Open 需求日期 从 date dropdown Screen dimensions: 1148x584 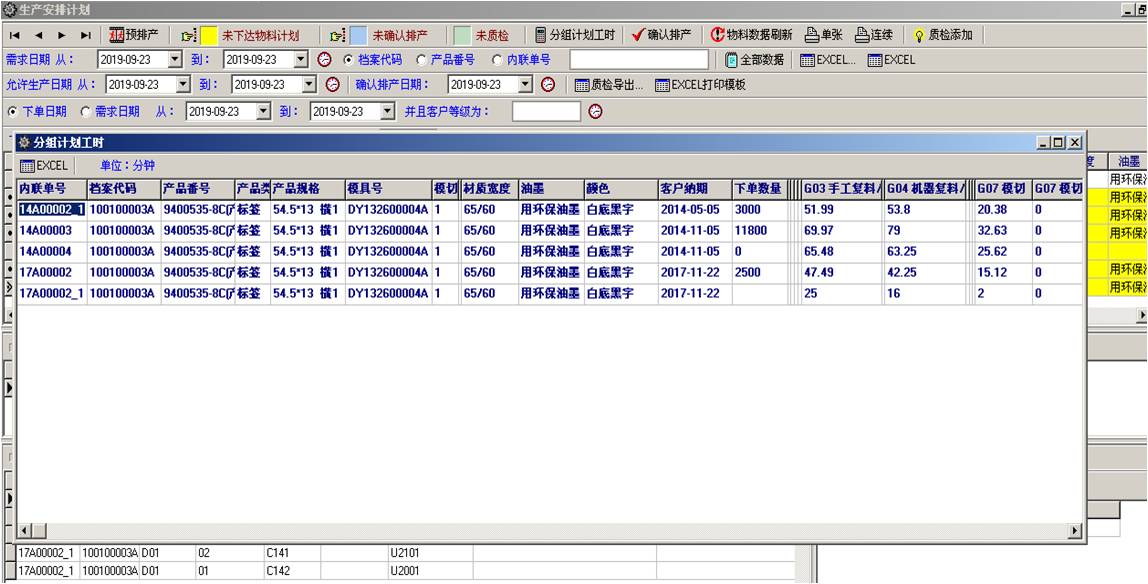pyautogui.click(x=175, y=60)
